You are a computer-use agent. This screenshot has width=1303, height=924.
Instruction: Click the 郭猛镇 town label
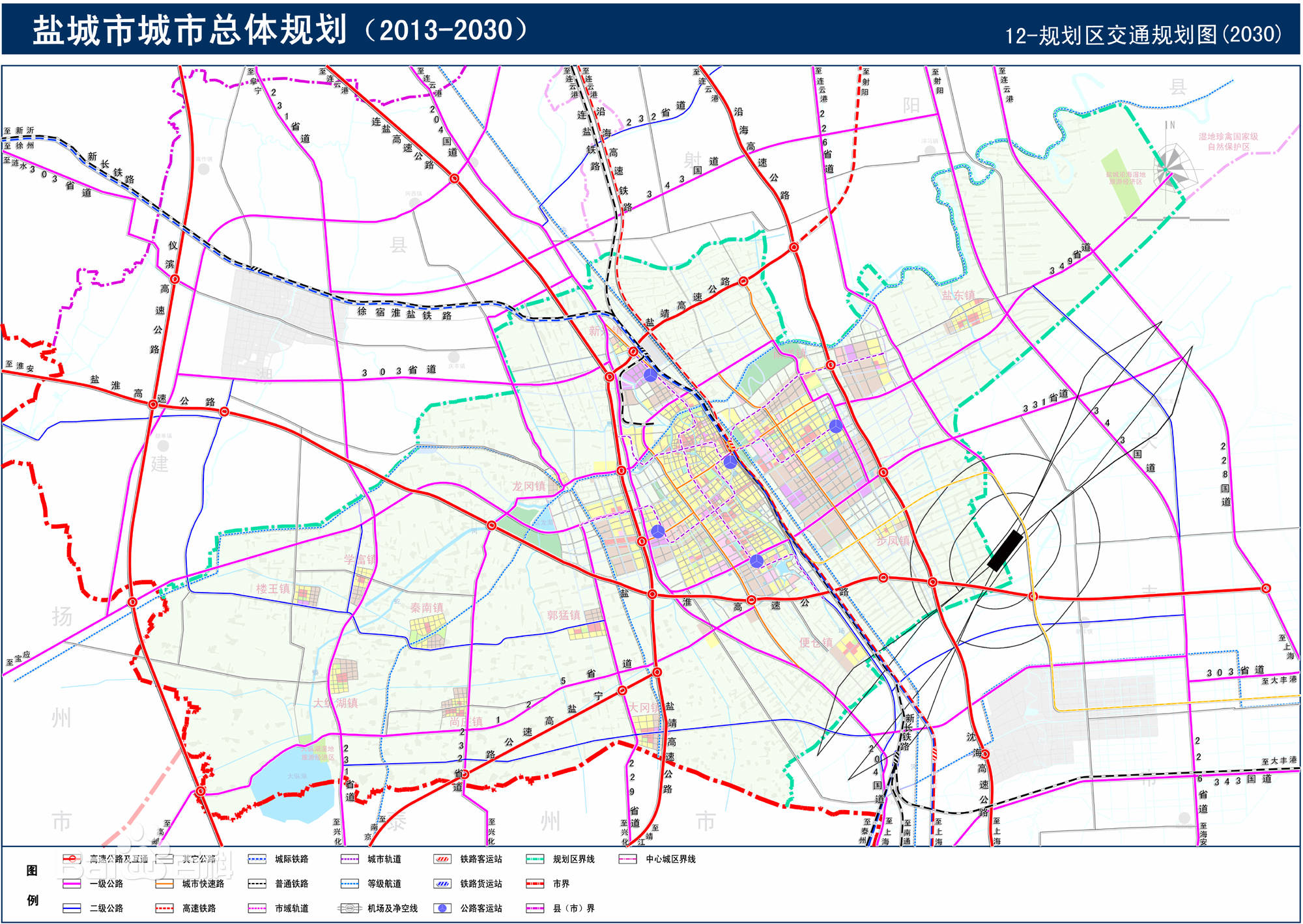coord(564,615)
